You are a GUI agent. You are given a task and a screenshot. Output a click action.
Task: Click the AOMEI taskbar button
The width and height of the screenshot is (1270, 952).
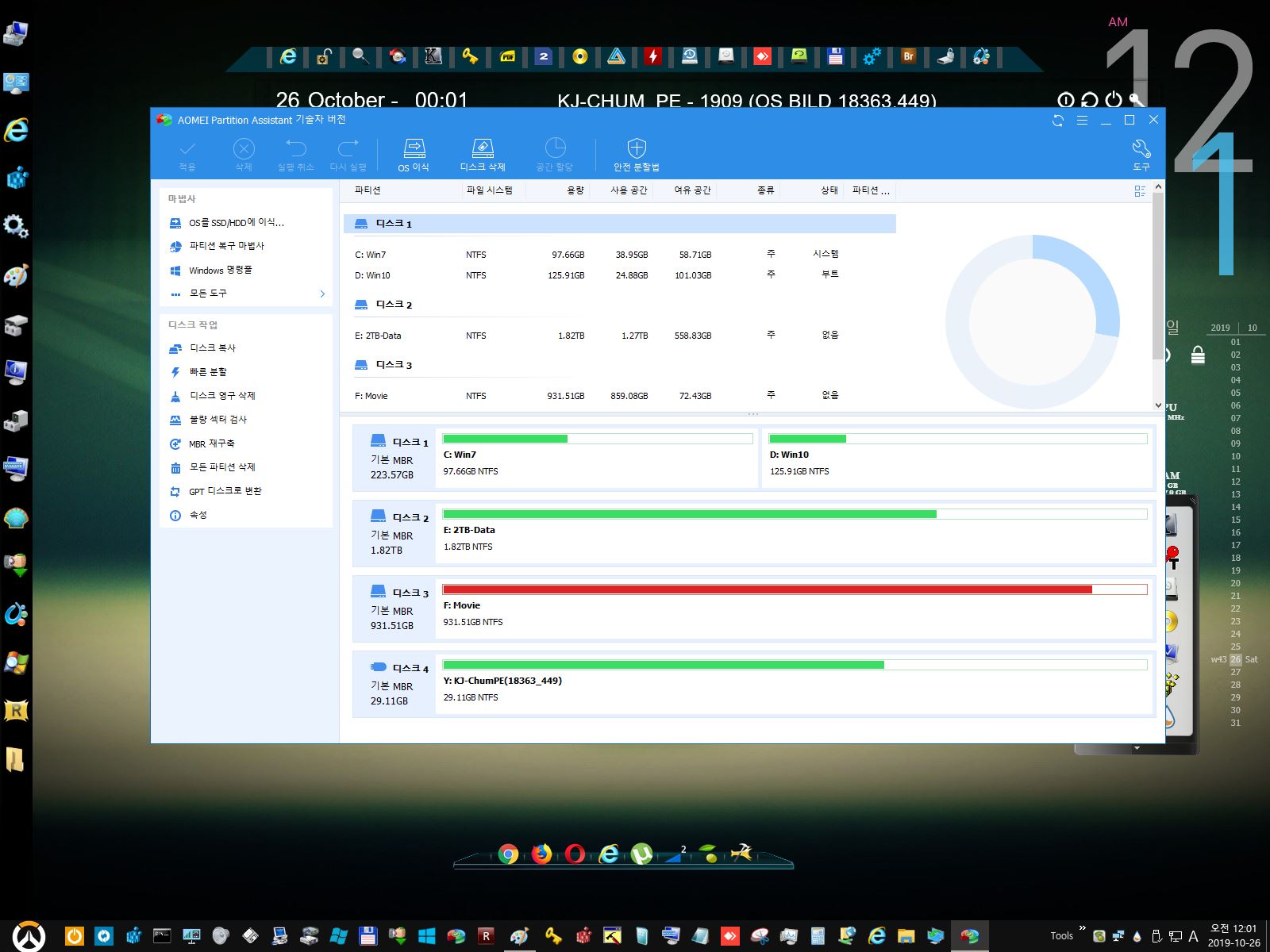point(969,936)
